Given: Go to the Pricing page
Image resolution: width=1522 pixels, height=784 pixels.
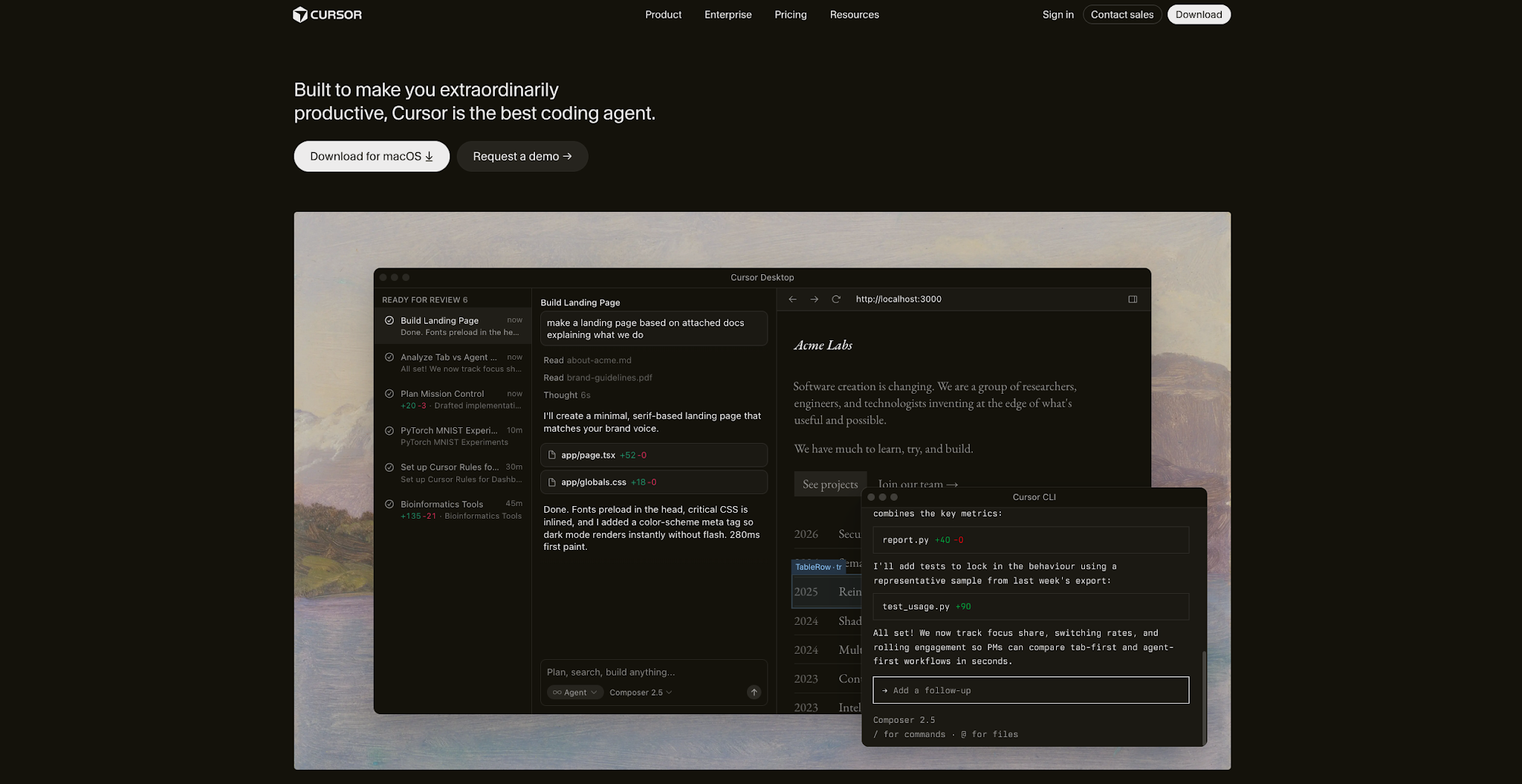Looking at the screenshot, I should coord(790,15).
